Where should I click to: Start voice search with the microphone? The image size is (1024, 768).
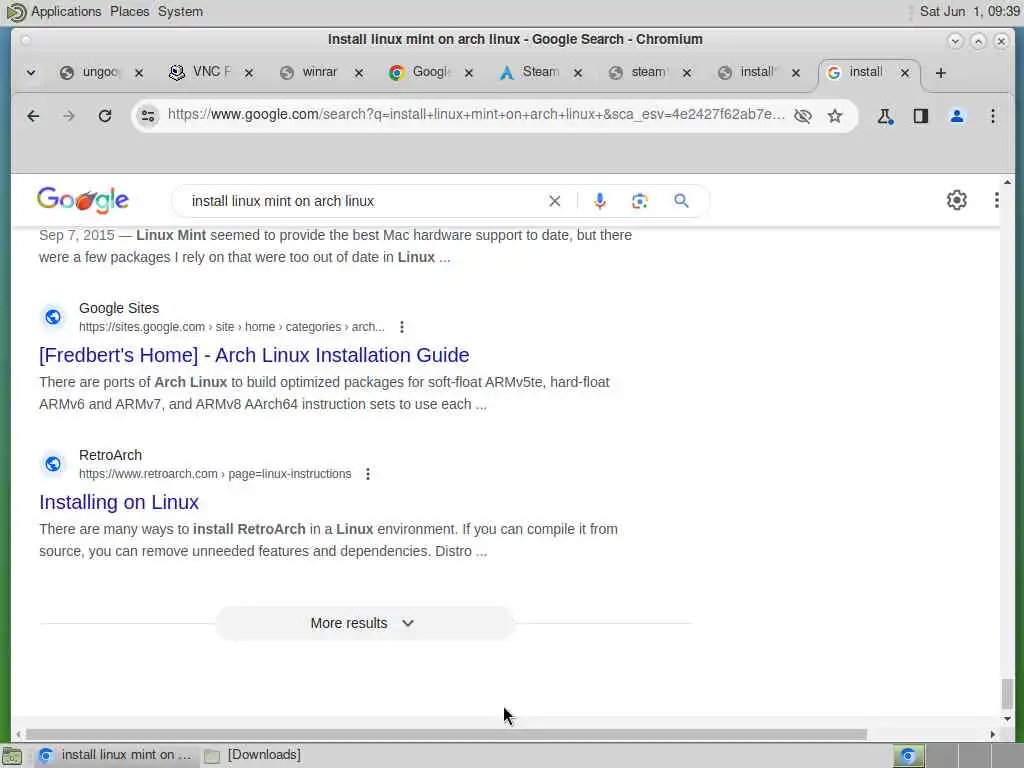[x=600, y=201]
